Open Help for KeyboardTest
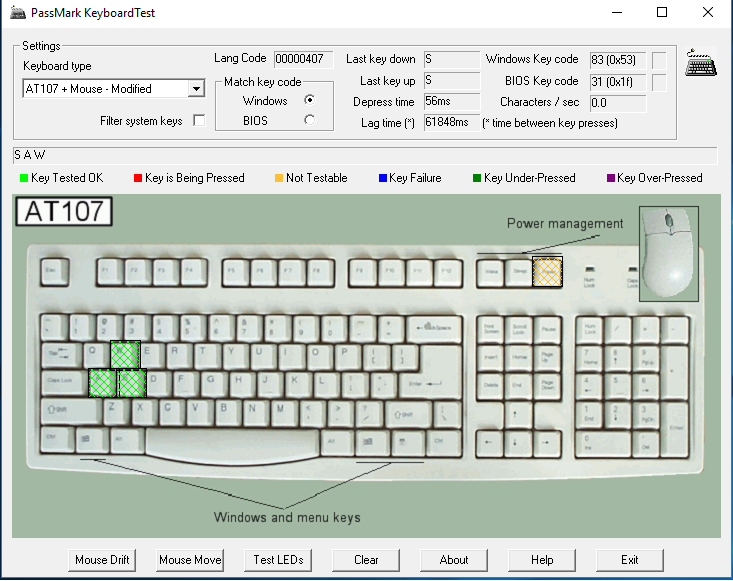Viewport: 733px width, 581px height. 542,560
